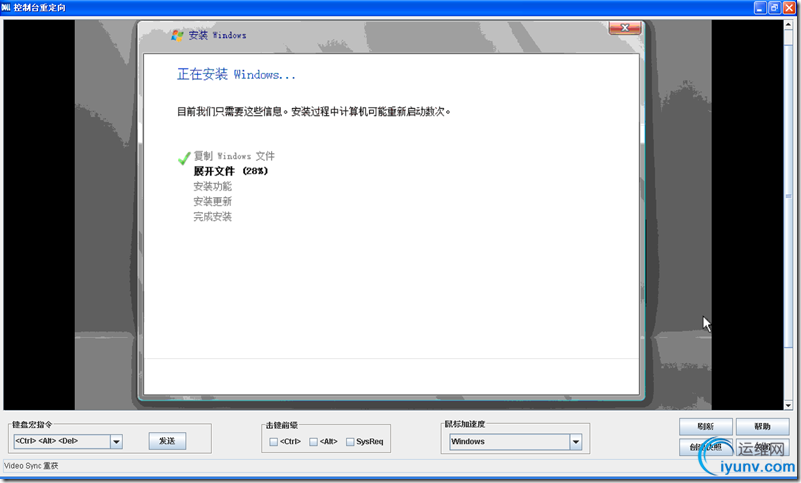The width and height of the screenshot is (801, 483).
Task: Click the 复制 Windows 文件 step text
Action: 234,156
